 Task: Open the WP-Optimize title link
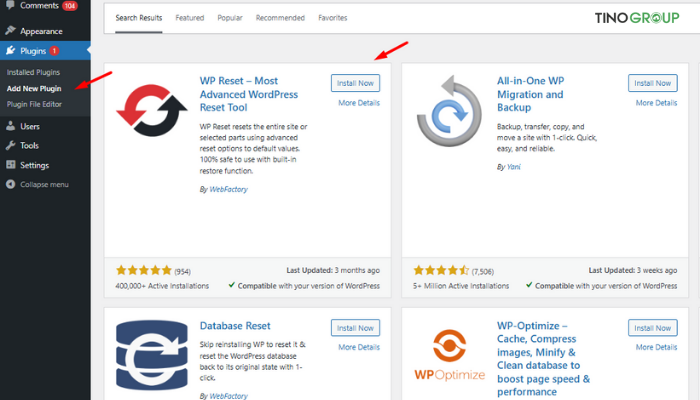[543, 358]
